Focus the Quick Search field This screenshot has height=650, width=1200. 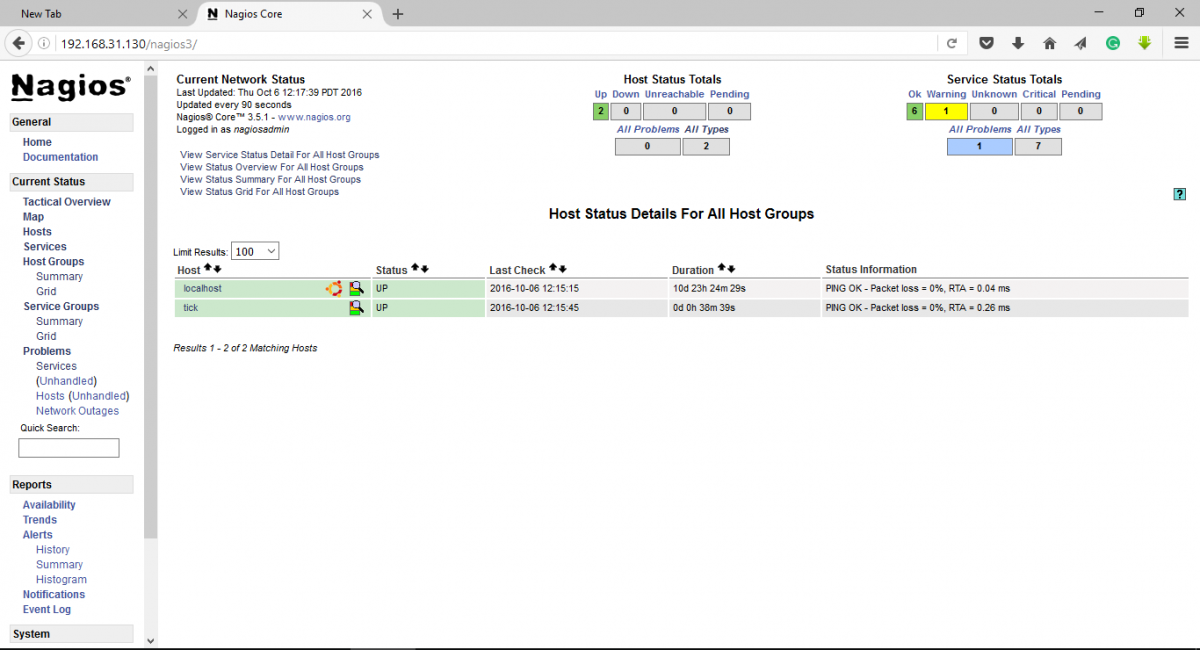tap(69, 448)
